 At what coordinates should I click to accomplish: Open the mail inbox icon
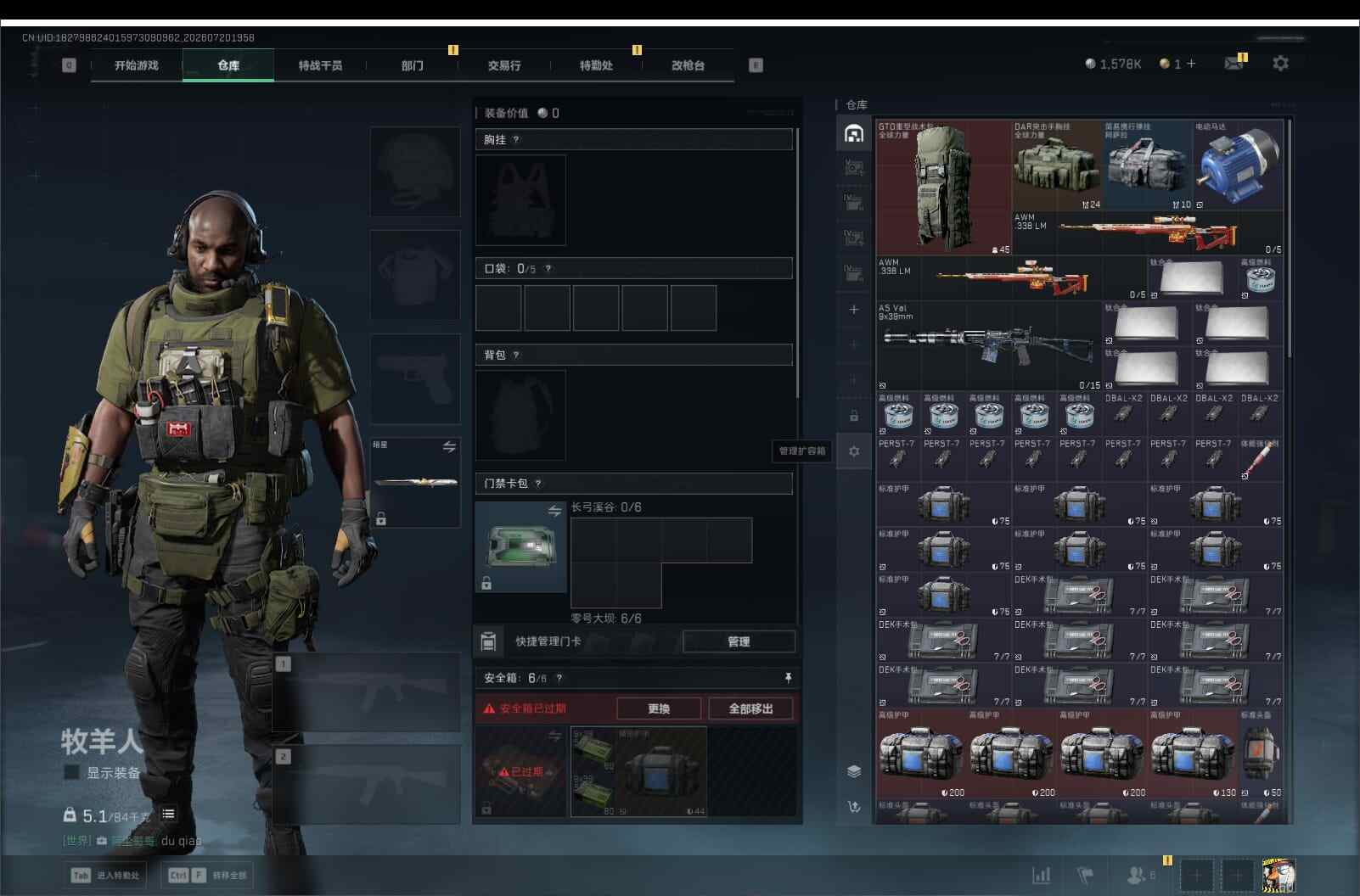tap(1234, 64)
